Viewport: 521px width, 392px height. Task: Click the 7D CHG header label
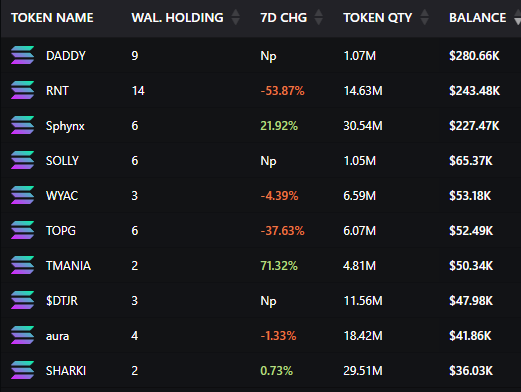click(284, 18)
